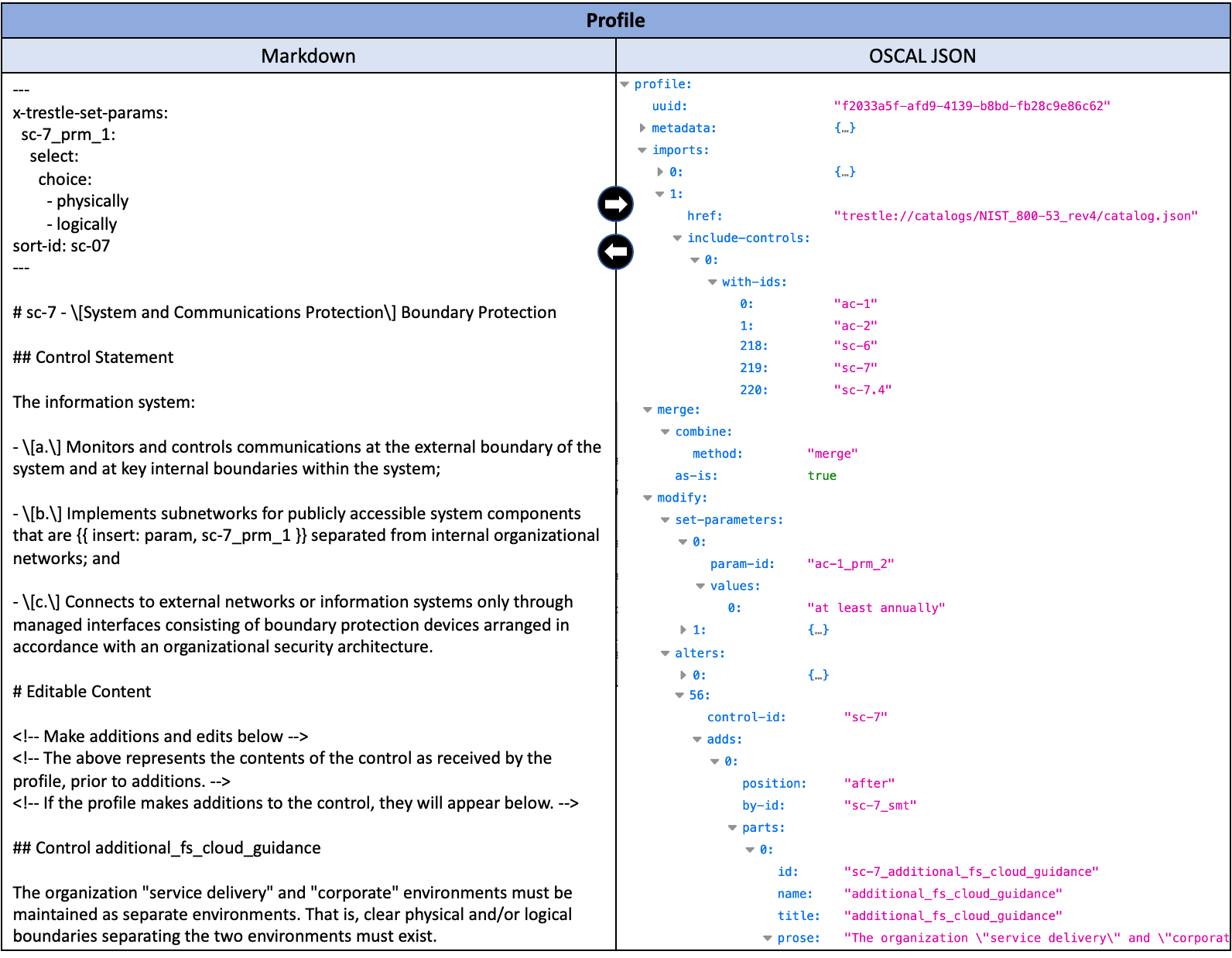Collapse the include-controls node
The image size is (1232, 958).
point(677,238)
